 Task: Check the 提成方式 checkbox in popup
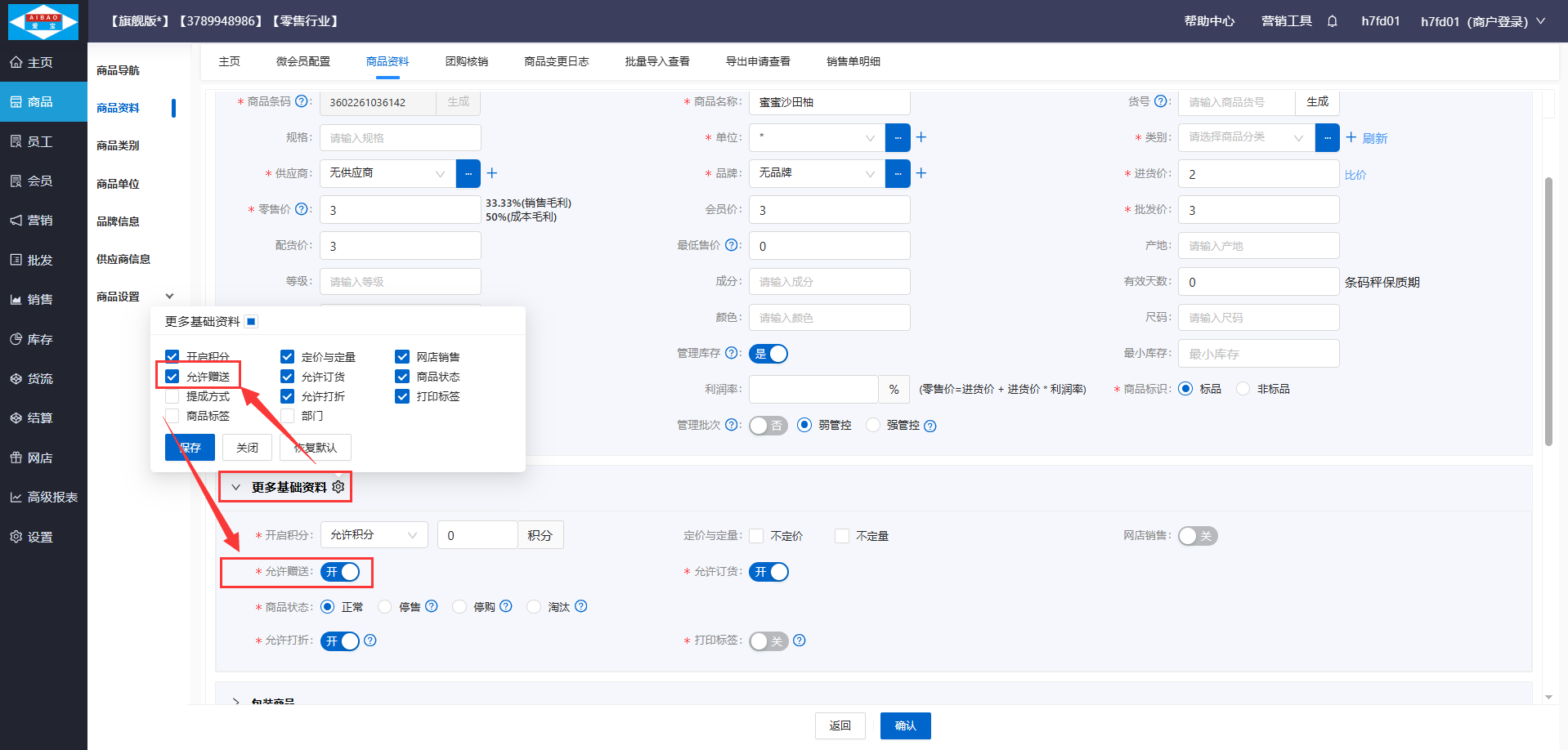(172, 396)
